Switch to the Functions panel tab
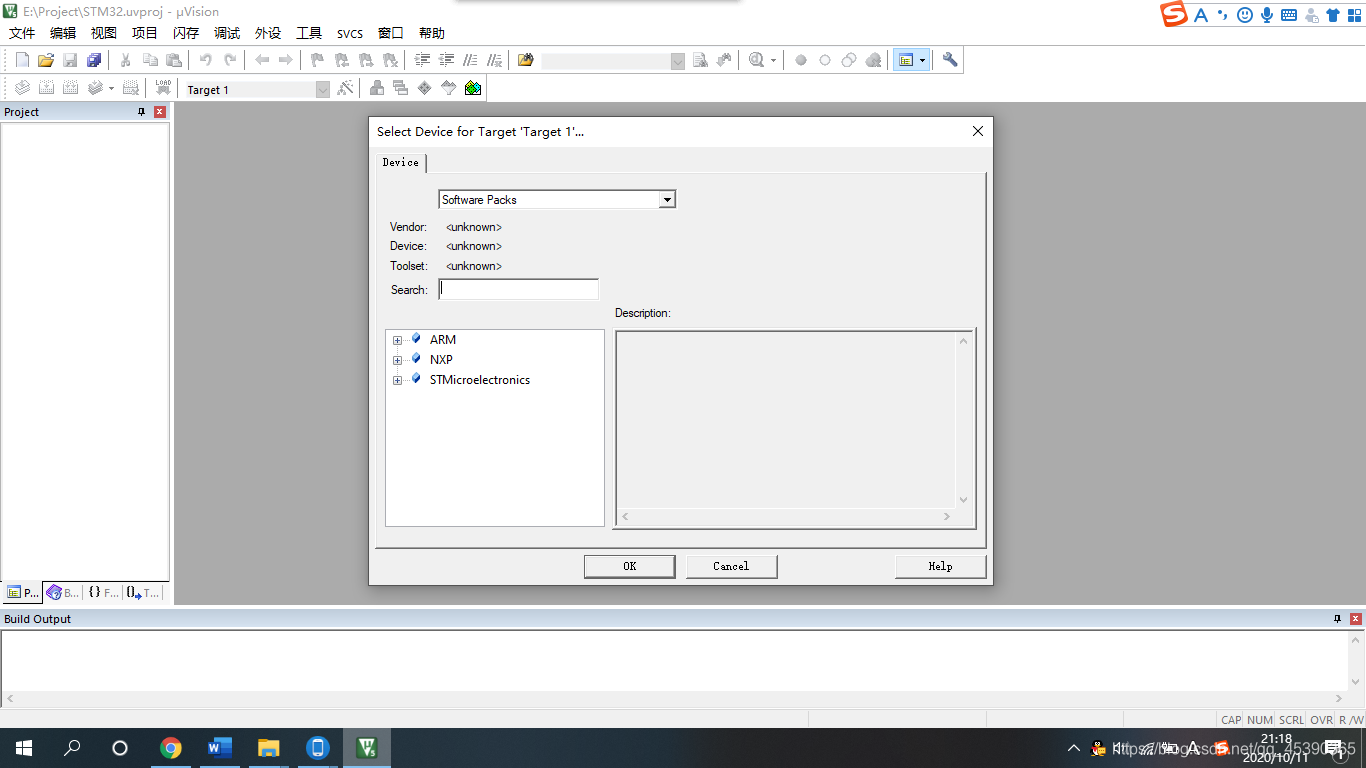This screenshot has height=768, width=1366. [103, 593]
